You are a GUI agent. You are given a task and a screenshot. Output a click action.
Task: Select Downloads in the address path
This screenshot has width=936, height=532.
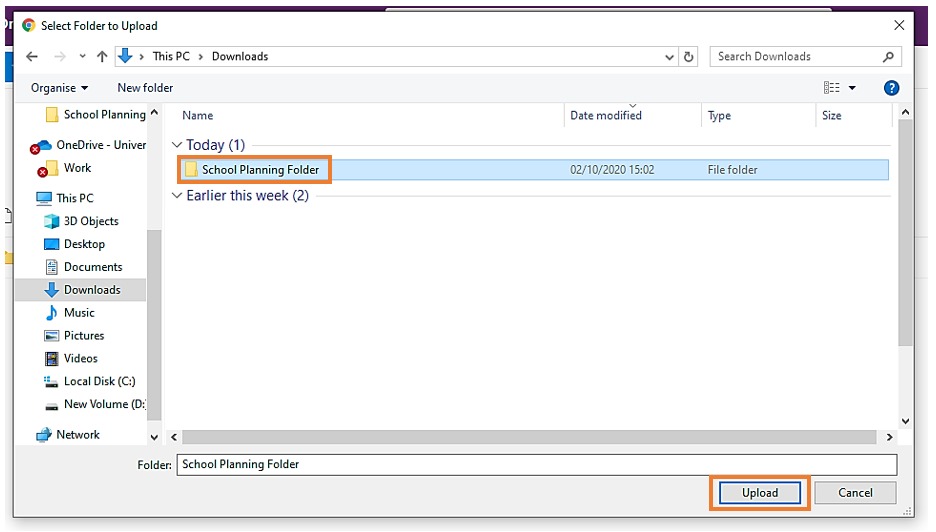[x=240, y=56]
